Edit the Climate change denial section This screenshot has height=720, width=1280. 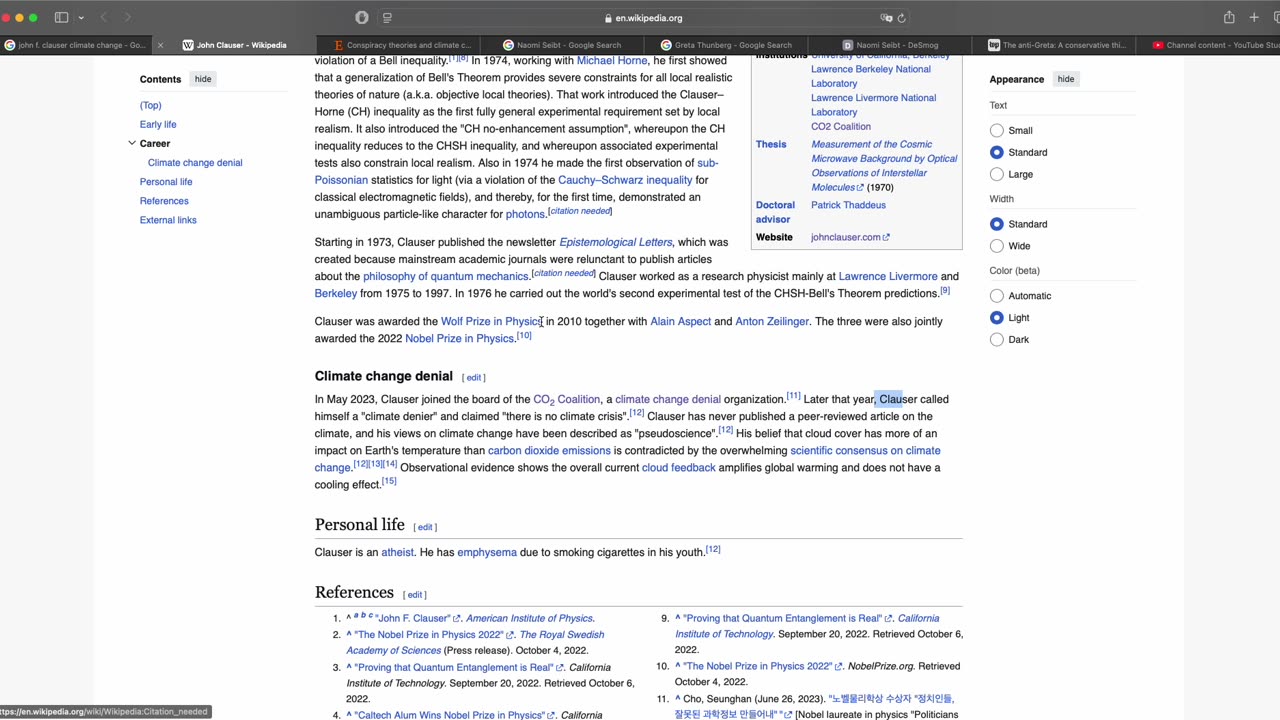pos(474,377)
